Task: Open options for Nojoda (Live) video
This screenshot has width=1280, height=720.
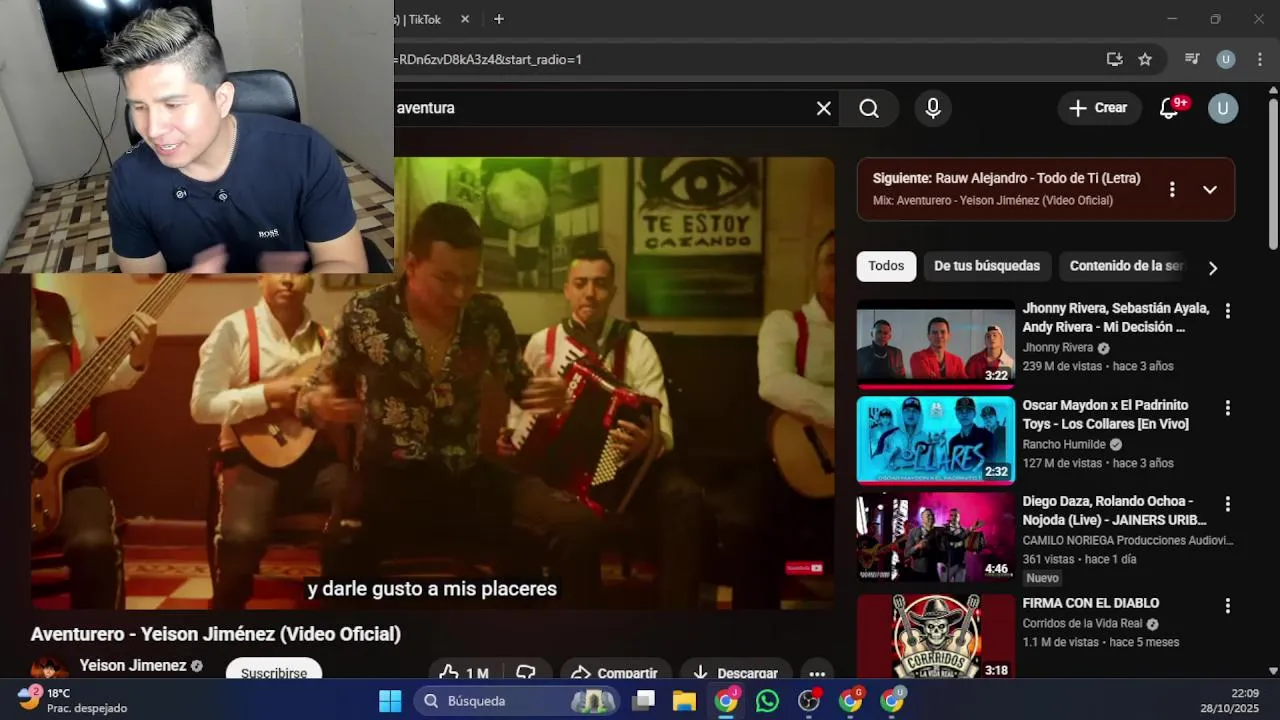Action: [x=1228, y=504]
